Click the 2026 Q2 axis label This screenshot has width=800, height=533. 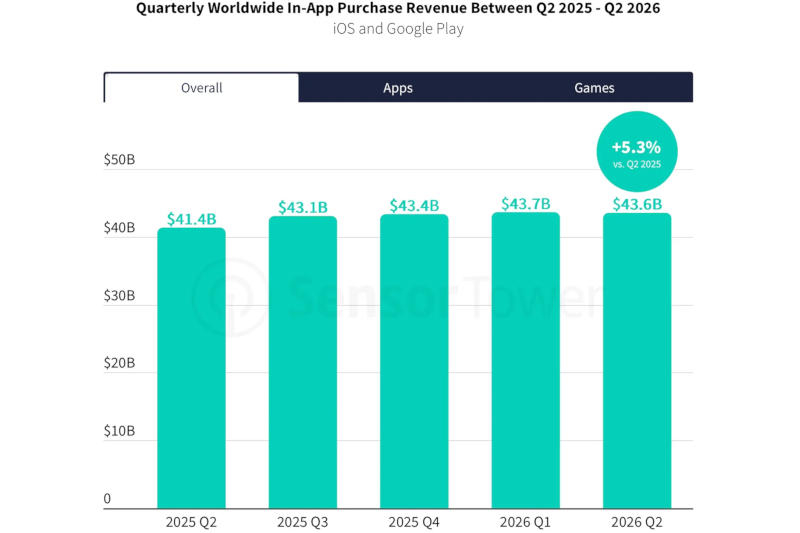tap(637, 522)
